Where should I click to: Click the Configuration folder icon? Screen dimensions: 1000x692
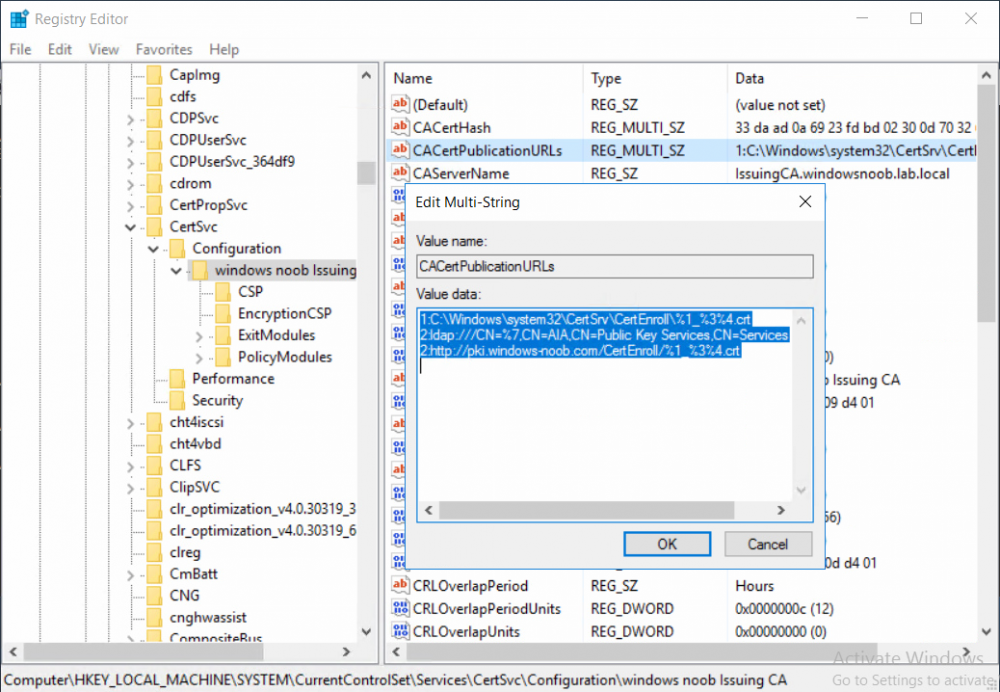tap(177, 249)
